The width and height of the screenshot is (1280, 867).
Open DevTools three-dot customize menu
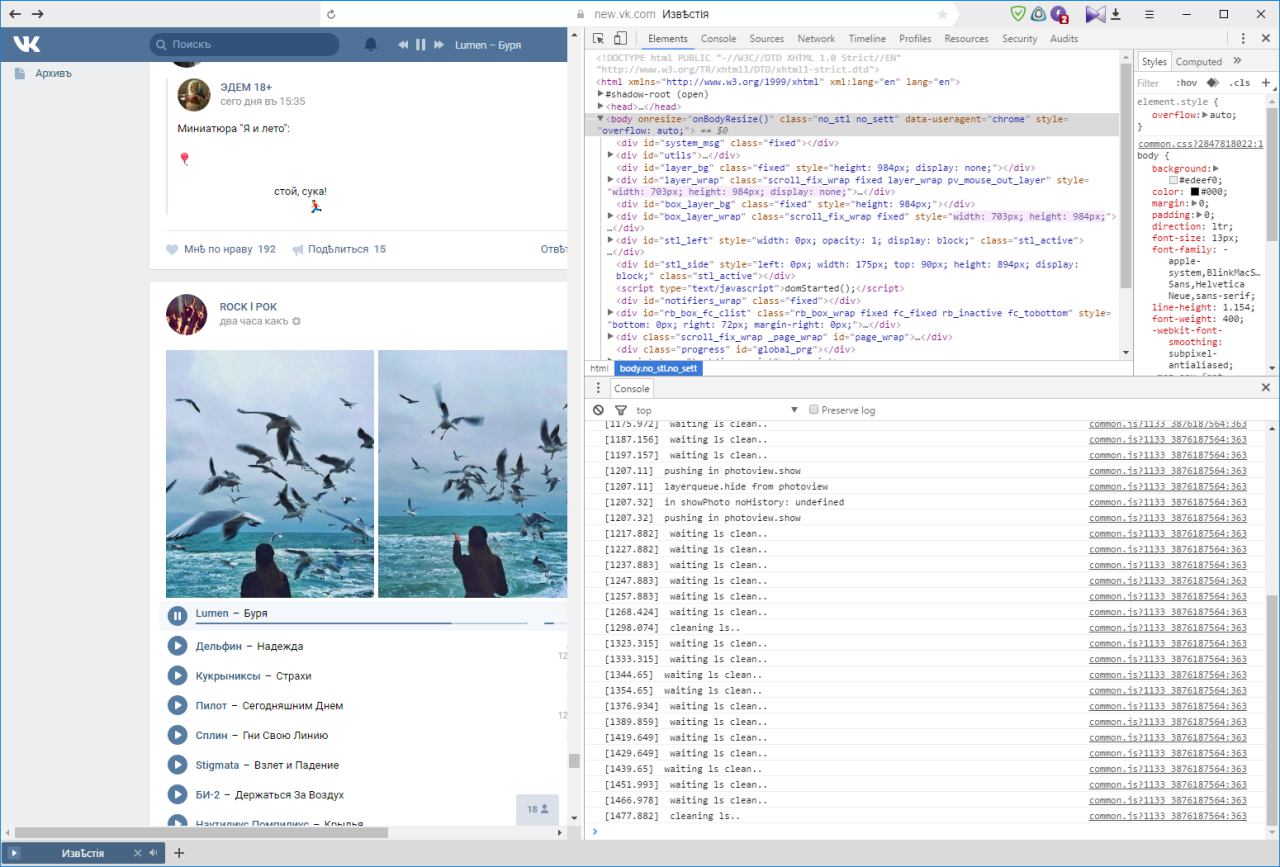1242,39
